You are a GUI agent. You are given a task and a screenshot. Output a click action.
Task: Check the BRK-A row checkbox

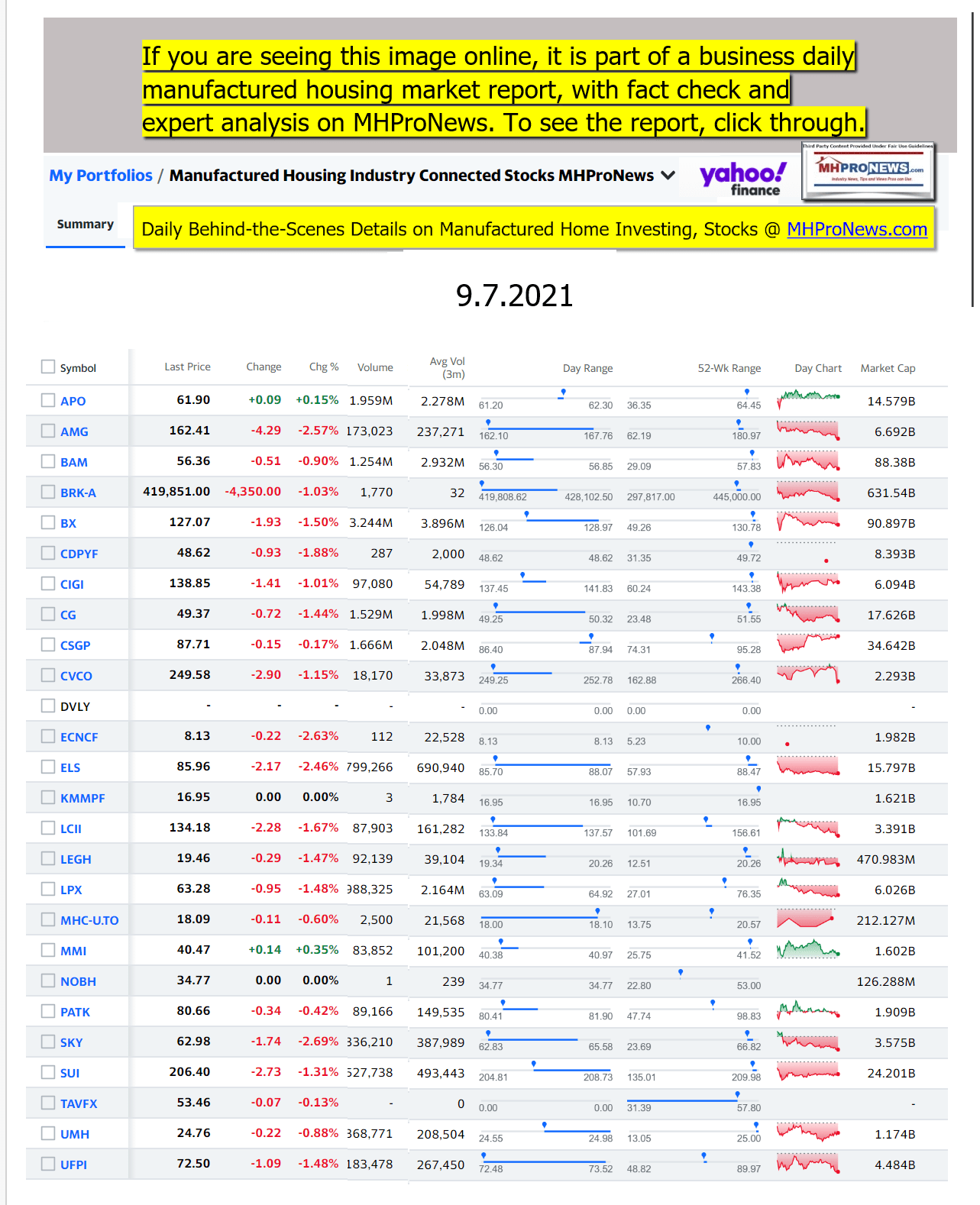tap(48, 492)
